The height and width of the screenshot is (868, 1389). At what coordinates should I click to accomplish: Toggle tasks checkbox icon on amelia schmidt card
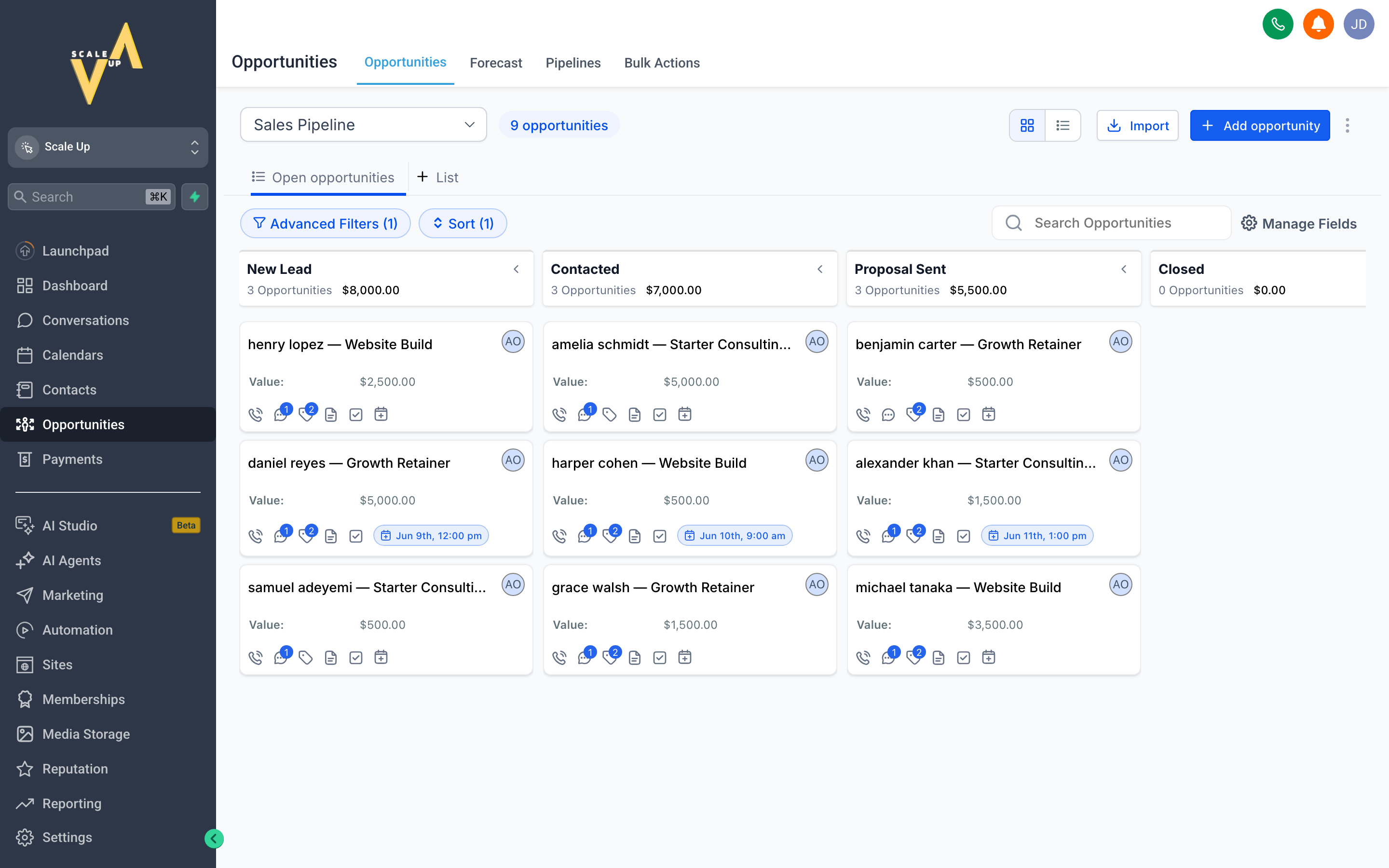click(x=659, y=415)
